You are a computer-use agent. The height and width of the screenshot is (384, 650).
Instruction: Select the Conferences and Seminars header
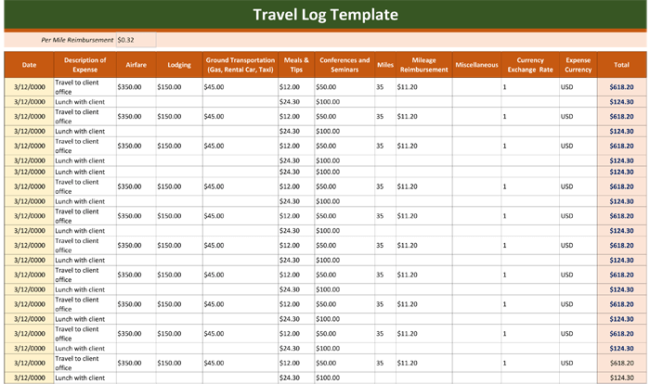pos(344,65)
